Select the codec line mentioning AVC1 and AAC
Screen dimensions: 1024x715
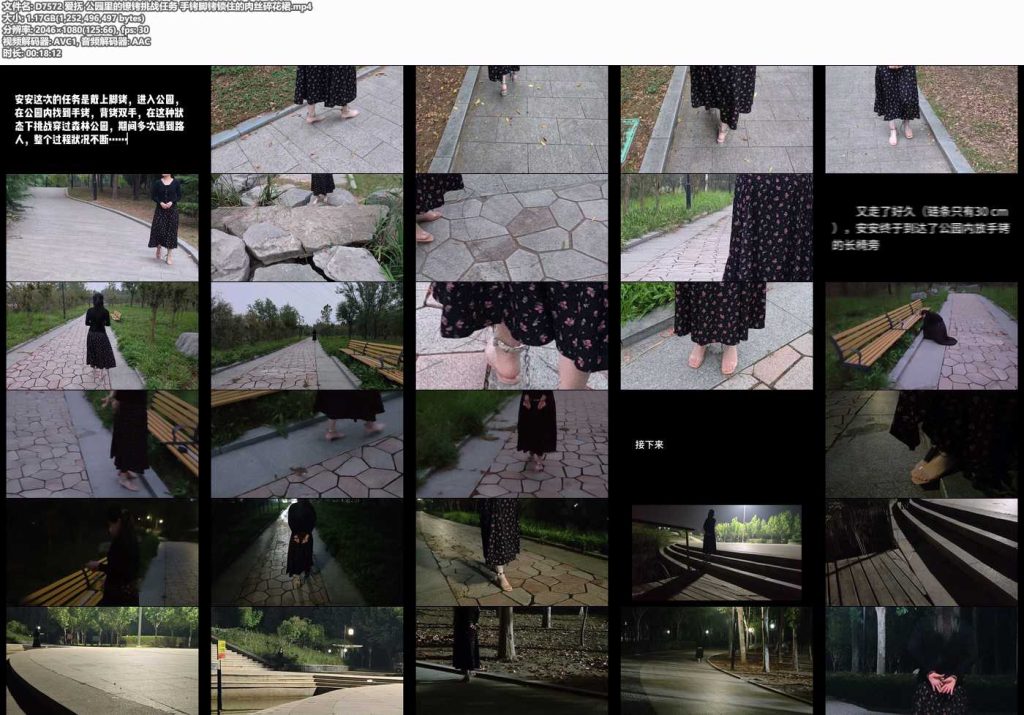76,42
